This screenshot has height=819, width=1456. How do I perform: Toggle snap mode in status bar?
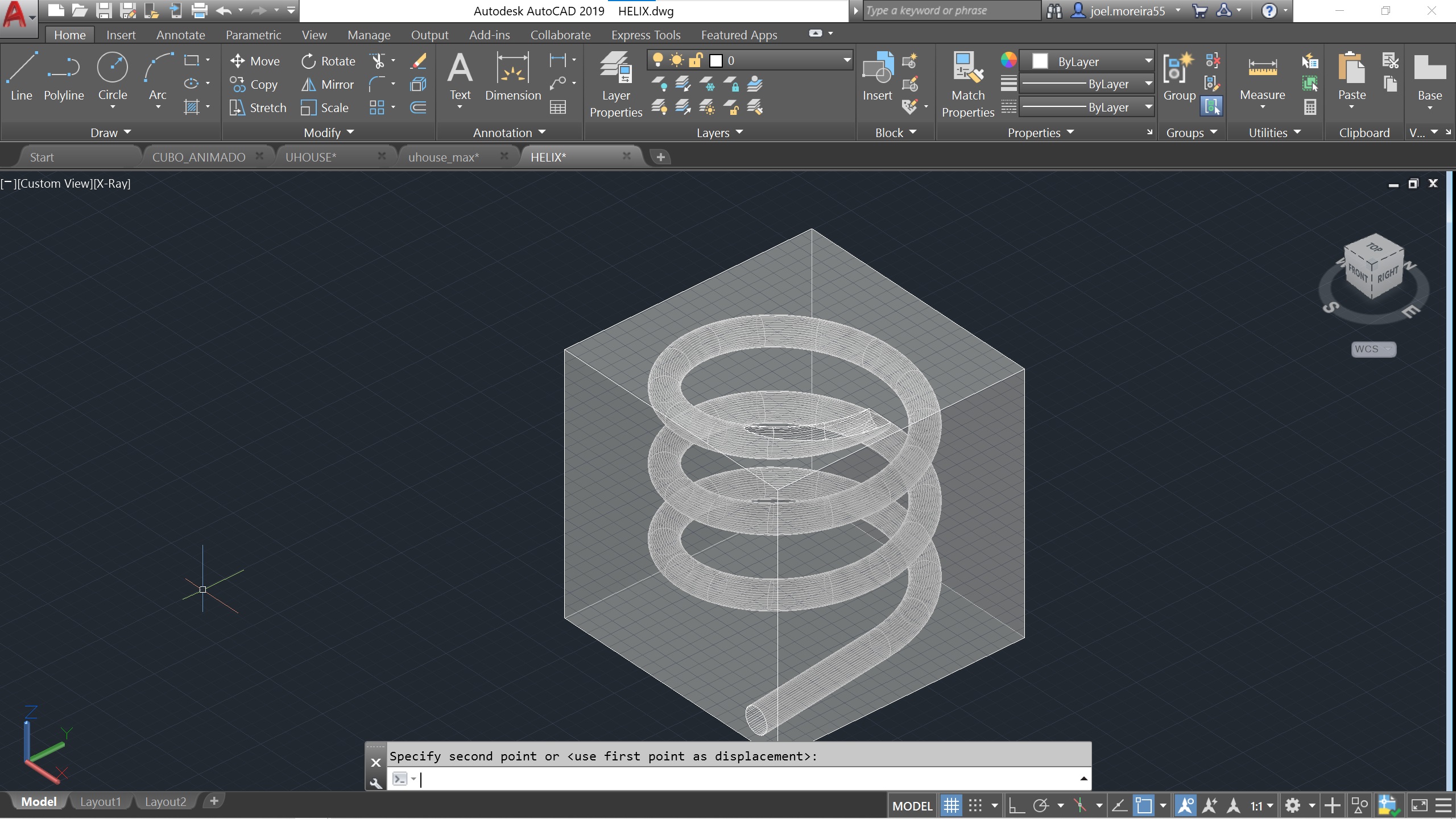pos(975,805)
